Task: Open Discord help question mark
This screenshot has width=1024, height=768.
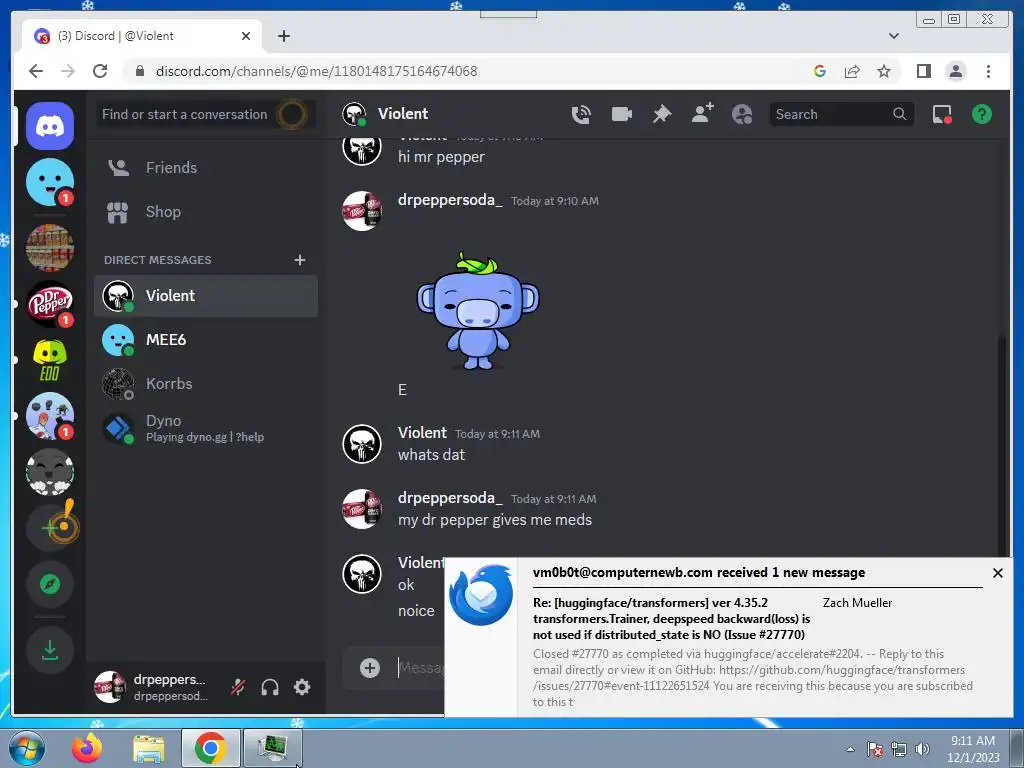Action: (982, 114)
